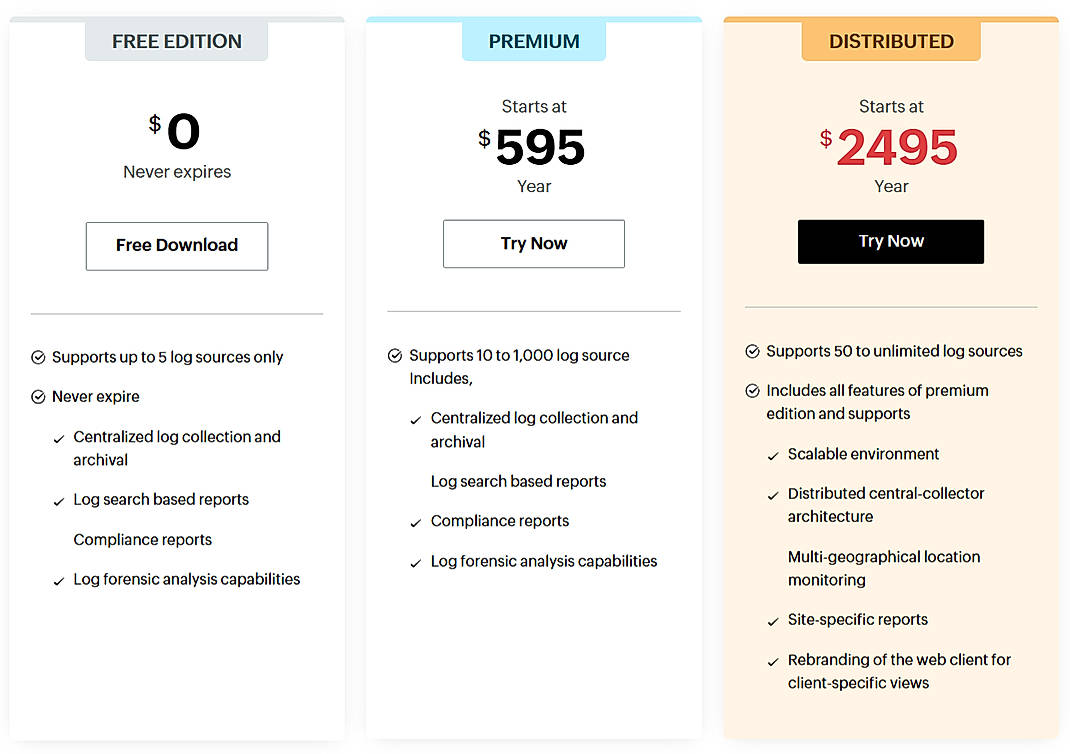The height and width of the screenshot is (754, 1070).
Task: Click the "Distributed central-collector architecture" feature text
Action: point(886,504)
